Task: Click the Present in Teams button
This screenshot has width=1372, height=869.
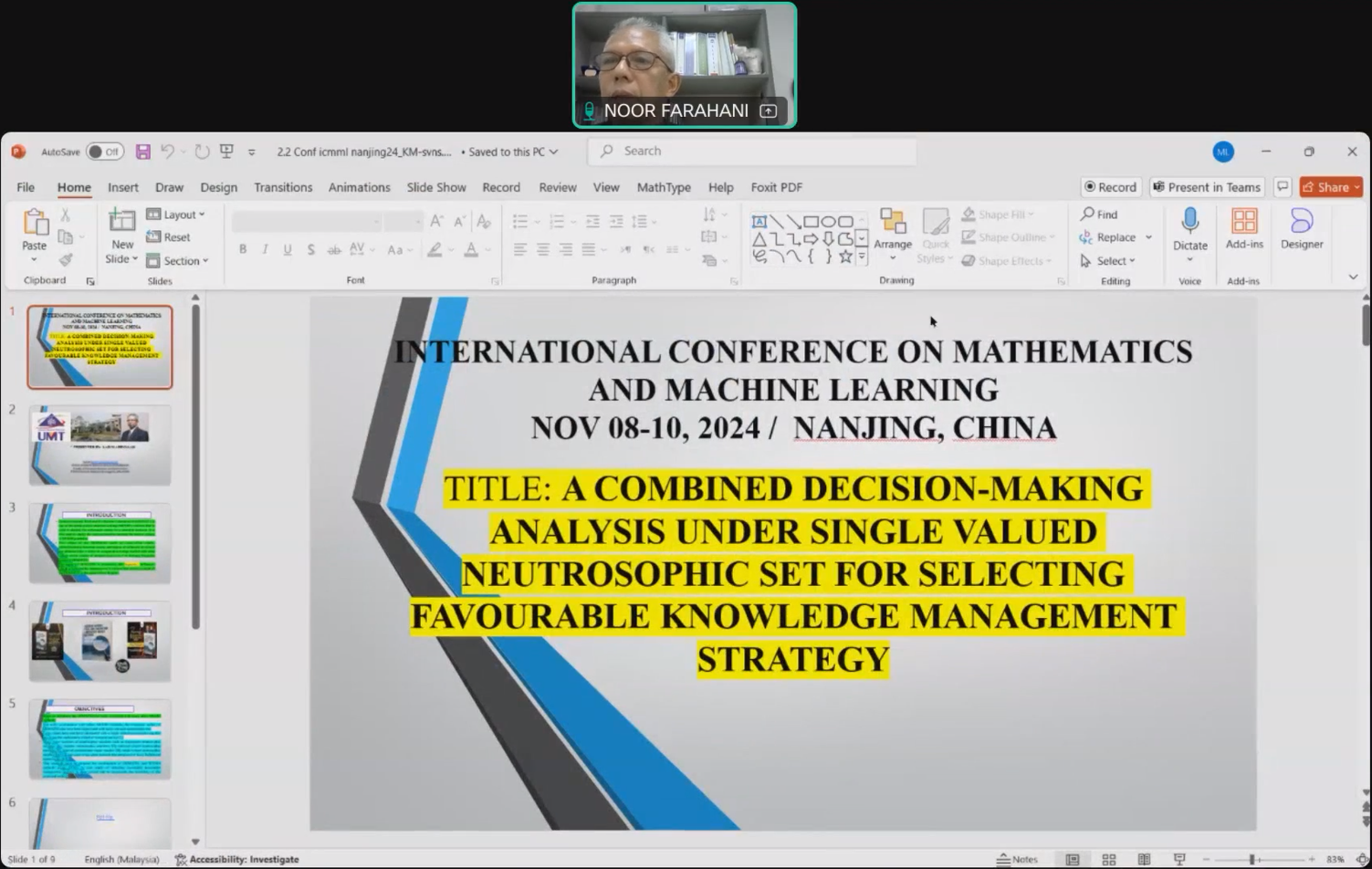Action: (x=1207, y=187)
